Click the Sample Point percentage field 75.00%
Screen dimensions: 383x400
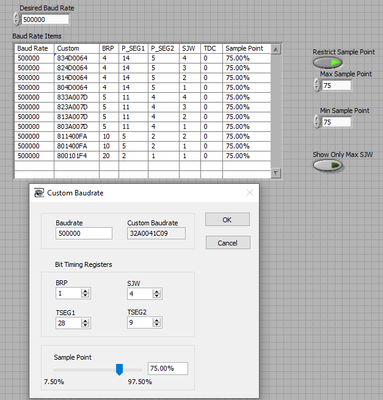168,368
